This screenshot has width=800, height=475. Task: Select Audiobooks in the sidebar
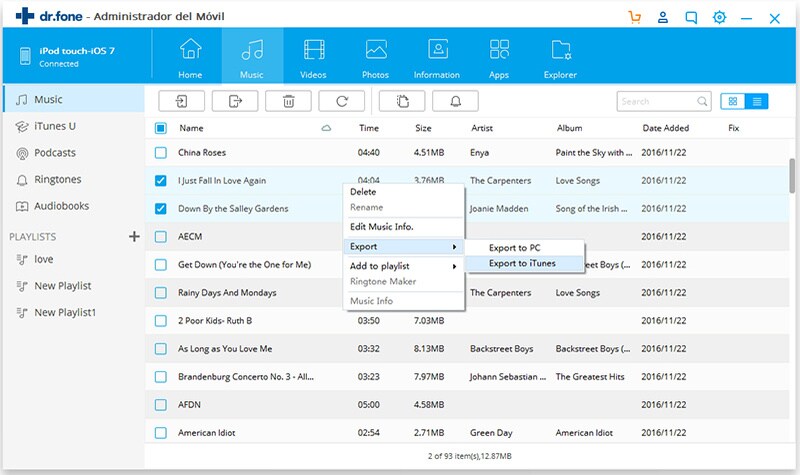pyautogui.click(x=74, y=206)
